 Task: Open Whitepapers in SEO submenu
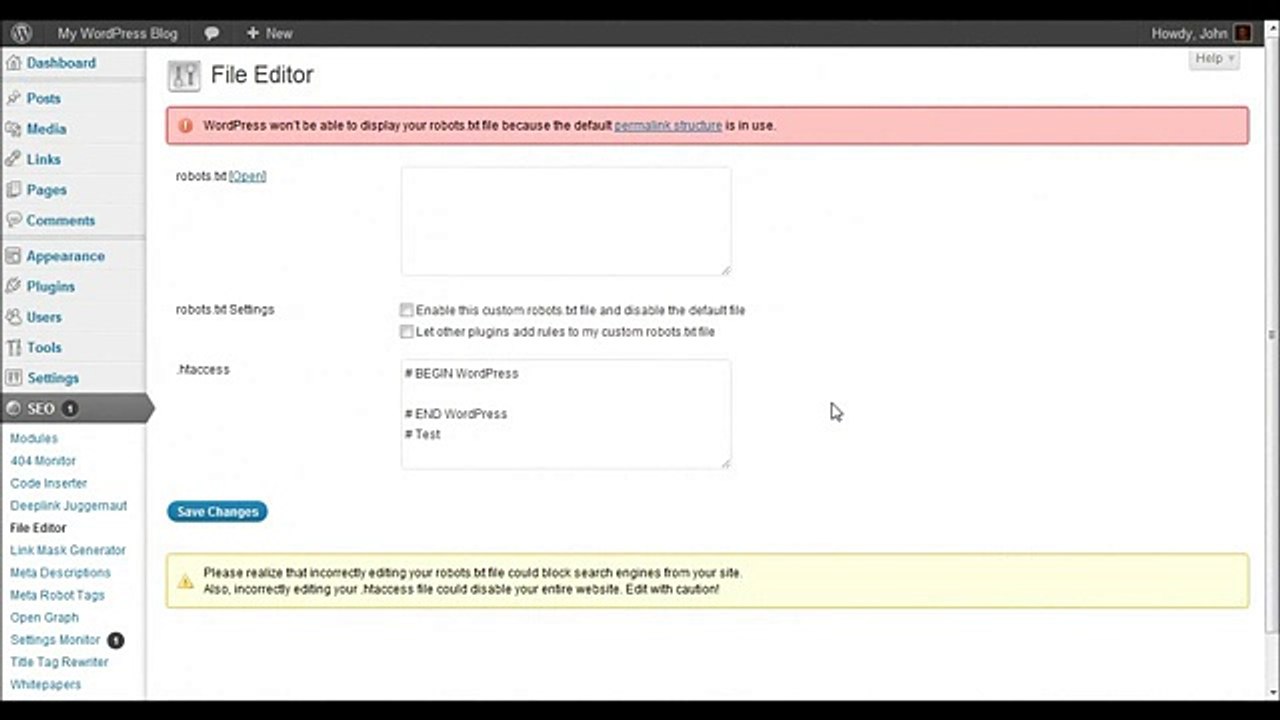46,685
